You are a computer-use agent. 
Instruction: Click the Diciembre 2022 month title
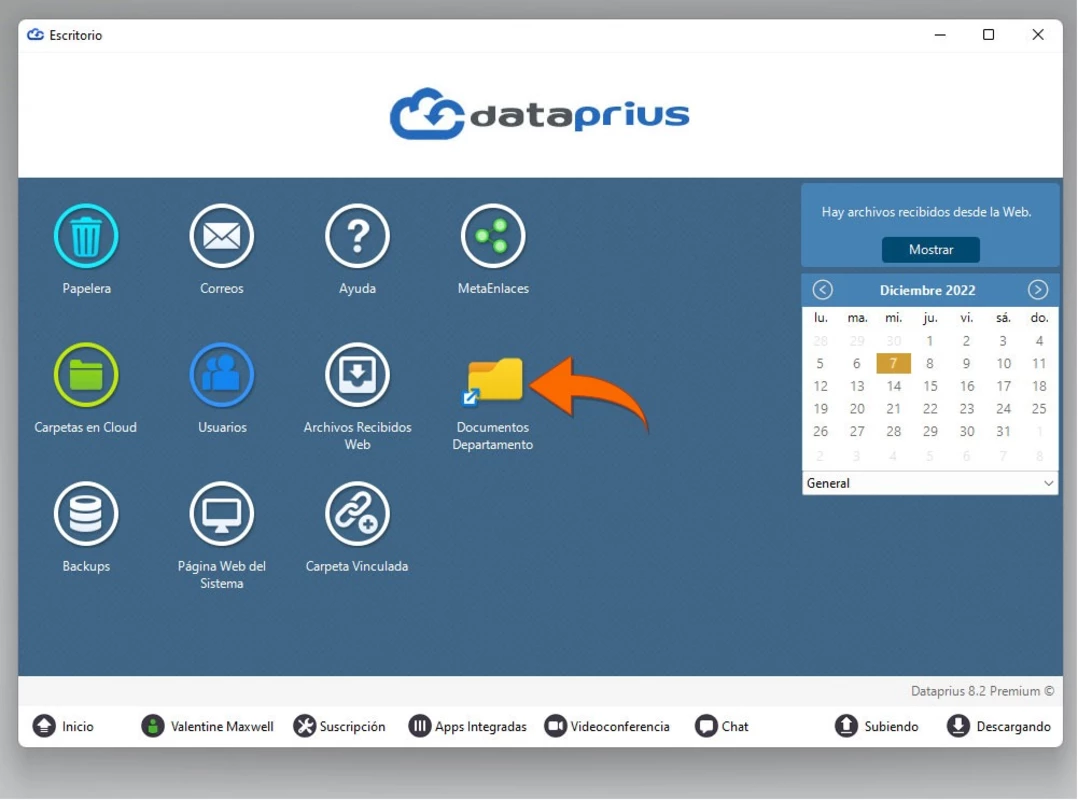[927, 290]
